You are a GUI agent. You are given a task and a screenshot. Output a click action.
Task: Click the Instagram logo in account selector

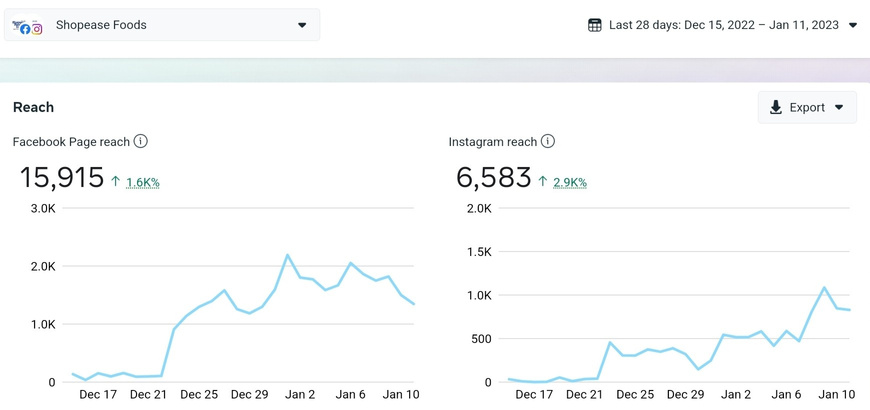pyautogui.click(x=37, y=29)
